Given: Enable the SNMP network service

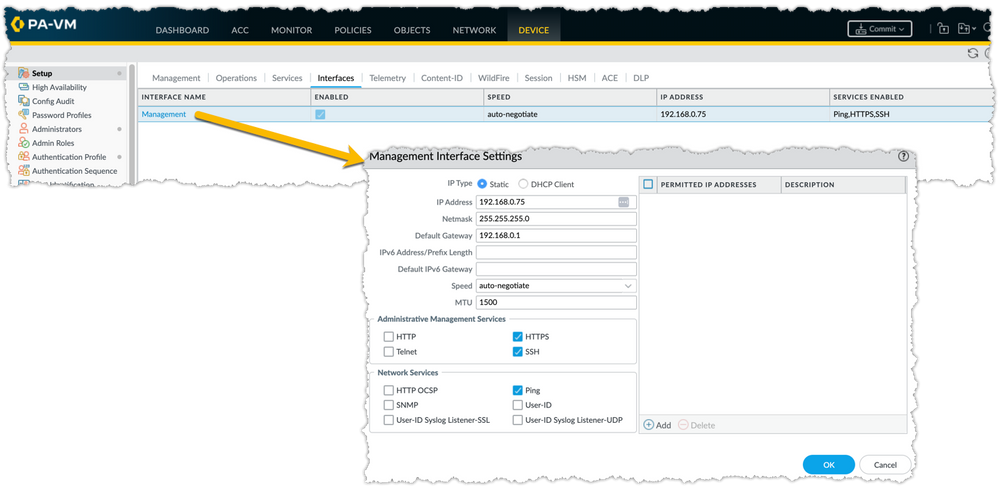Looking at the screenshot, I should pyautogui.click(x=389, y=405).
